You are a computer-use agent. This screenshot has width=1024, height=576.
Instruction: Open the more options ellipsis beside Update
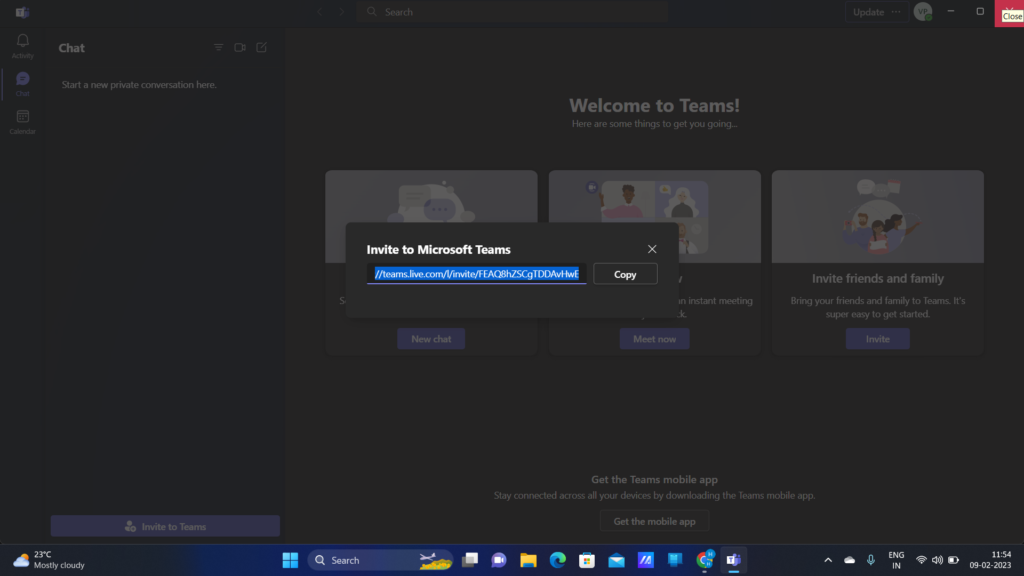896,12
